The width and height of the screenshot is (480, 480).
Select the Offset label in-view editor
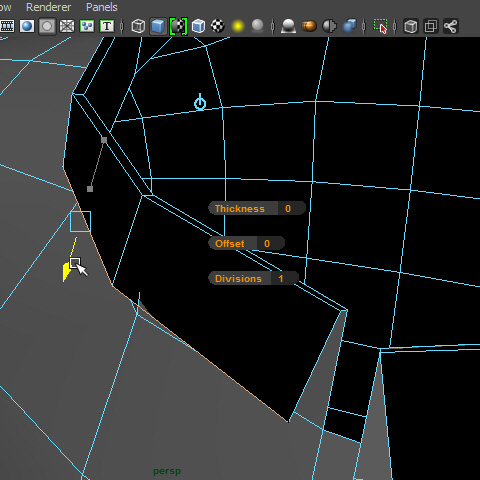(230, 243)
